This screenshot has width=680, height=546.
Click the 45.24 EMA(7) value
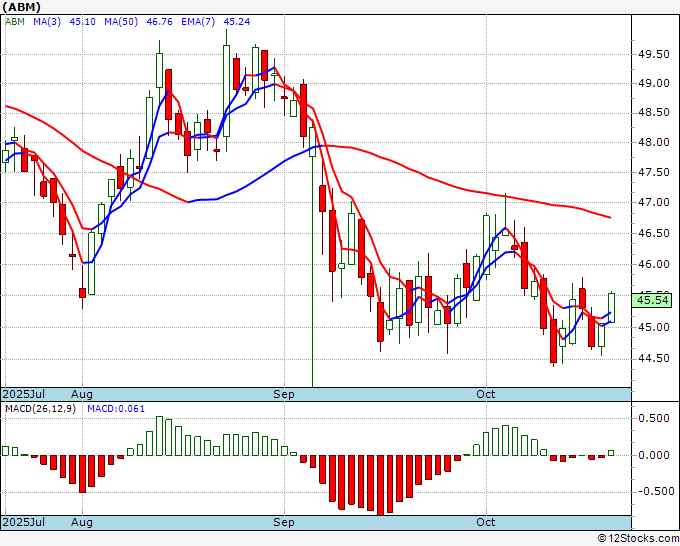[237, 22]
